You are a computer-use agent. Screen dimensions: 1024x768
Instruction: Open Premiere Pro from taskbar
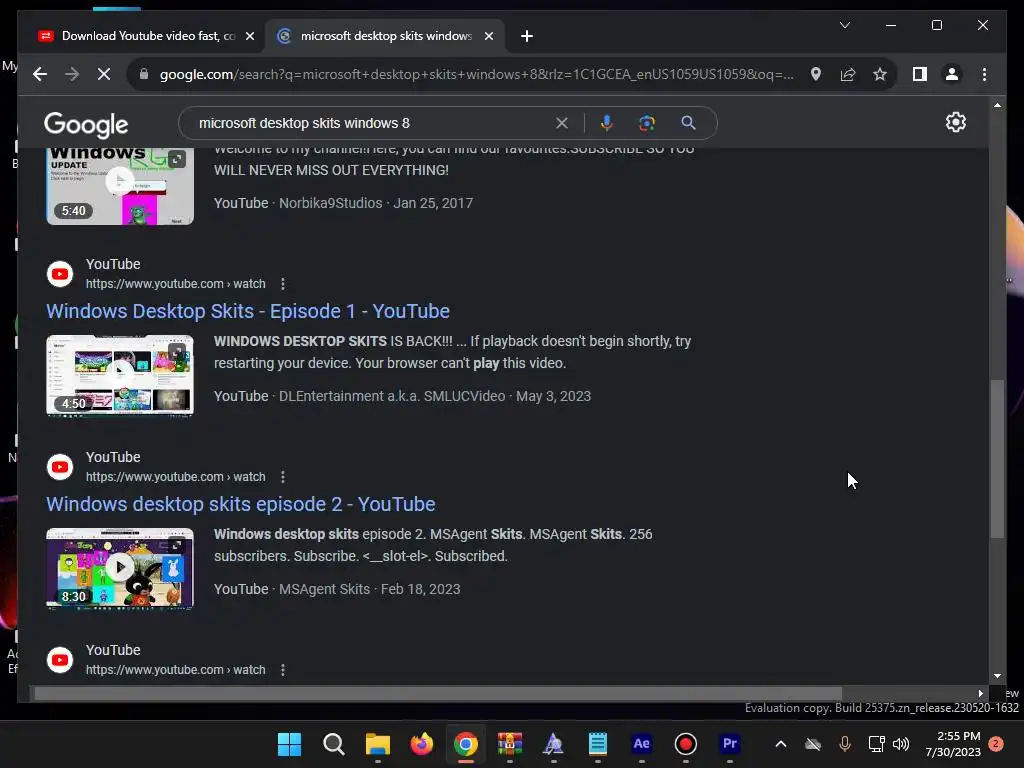(729, 744)
